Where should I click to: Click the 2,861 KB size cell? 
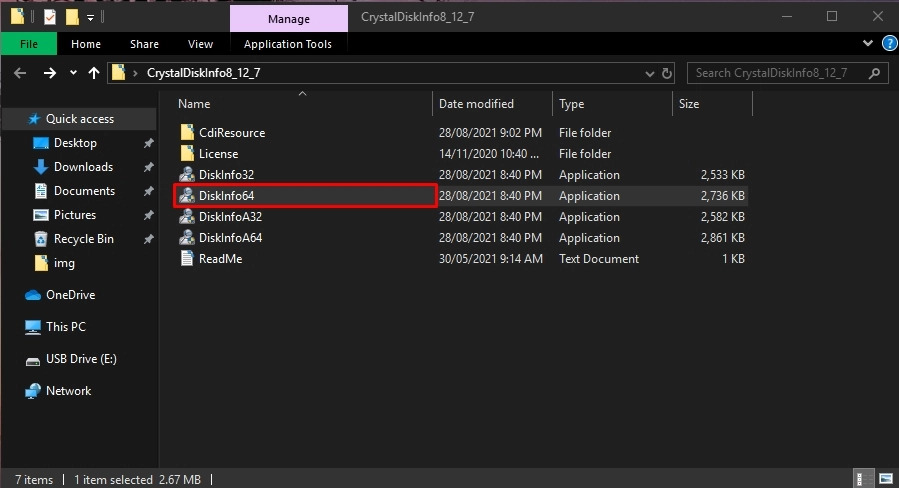pyautogui.click(x=722, y=237)
